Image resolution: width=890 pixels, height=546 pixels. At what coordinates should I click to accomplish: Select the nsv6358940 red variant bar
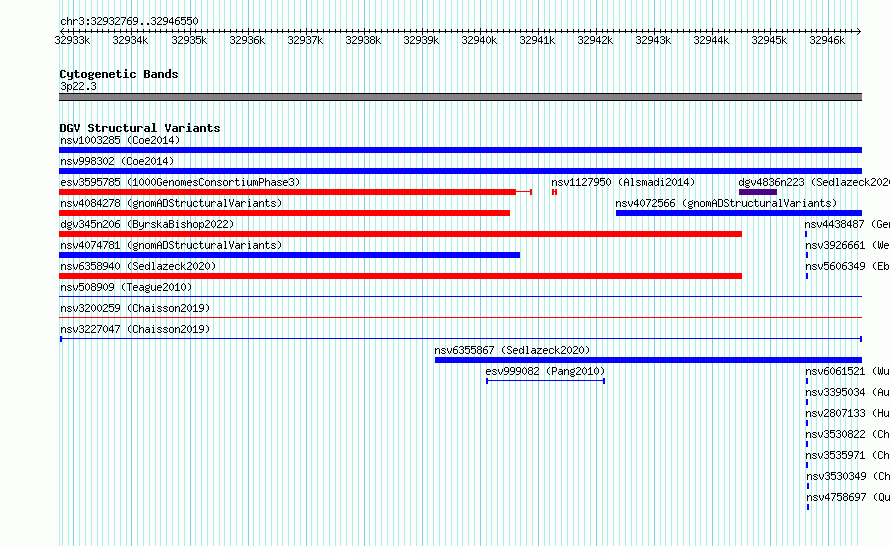(x=400, y=276)
